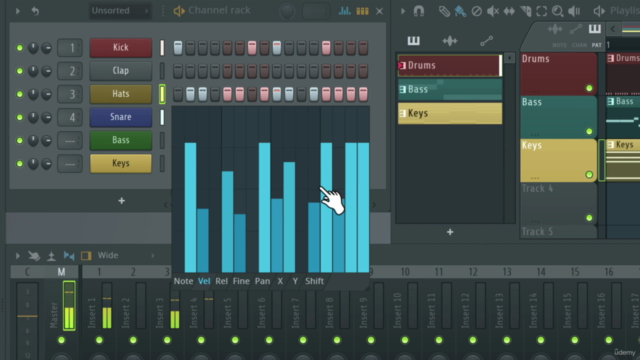Mute the Clap channel green light

pos(19,71)
